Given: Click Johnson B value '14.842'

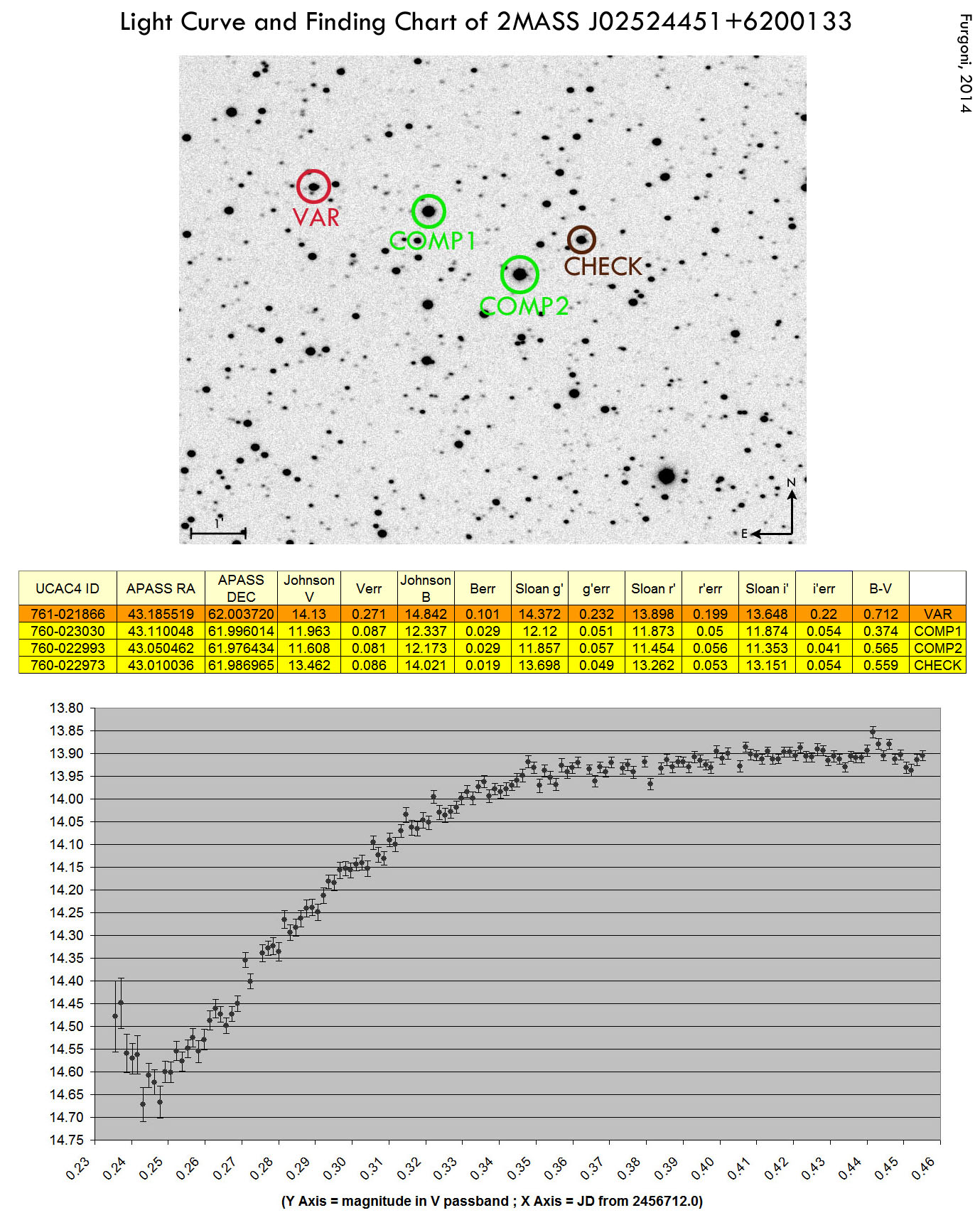Looking at the screenshot, I should pyautogui.click(x=426, y=614).
